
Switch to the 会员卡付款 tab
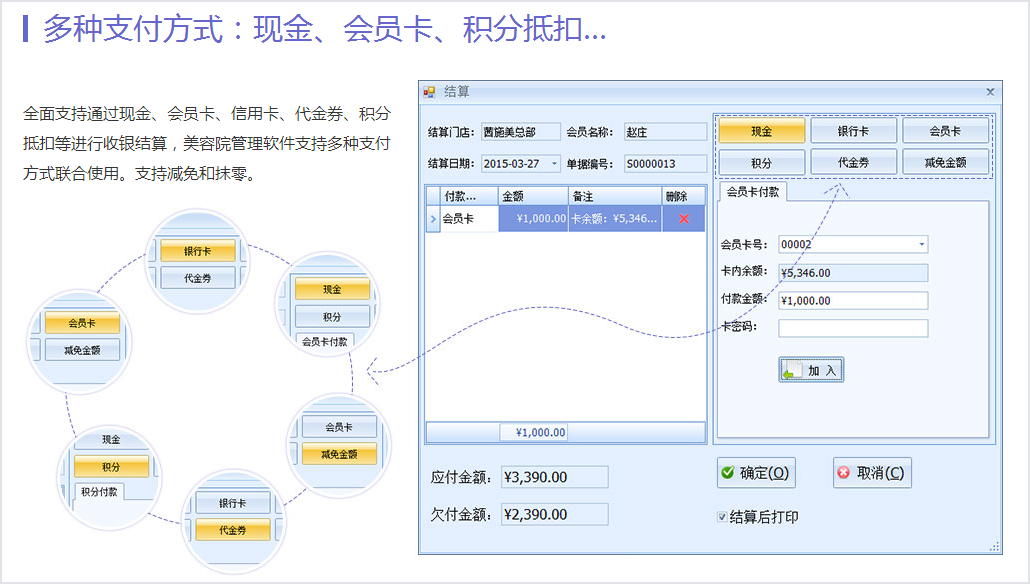tap(752, 192)
